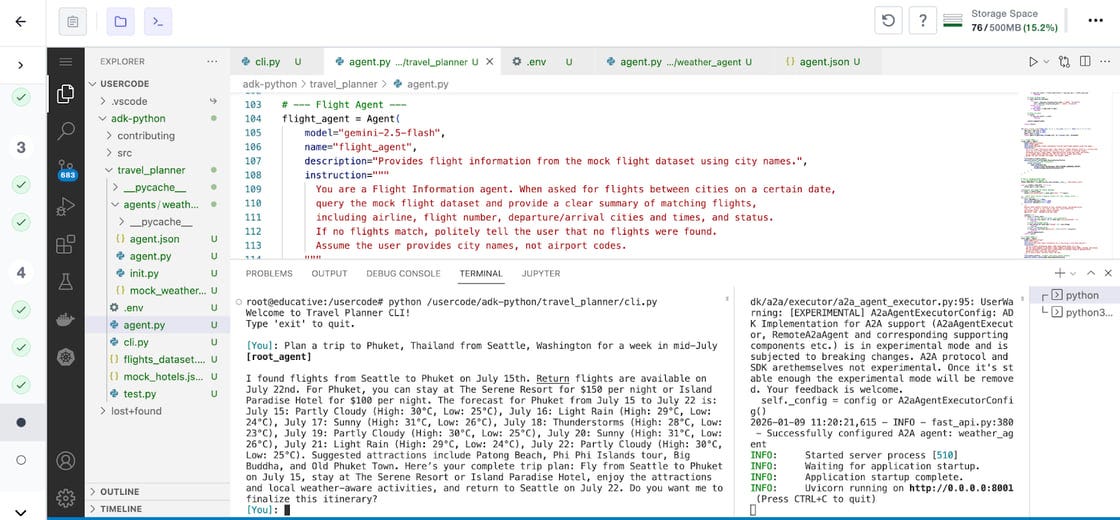The height and width of the screenshot is (520, 1120).
Task: Open the Explorer files activity icon
Action: tap(66, 94)
